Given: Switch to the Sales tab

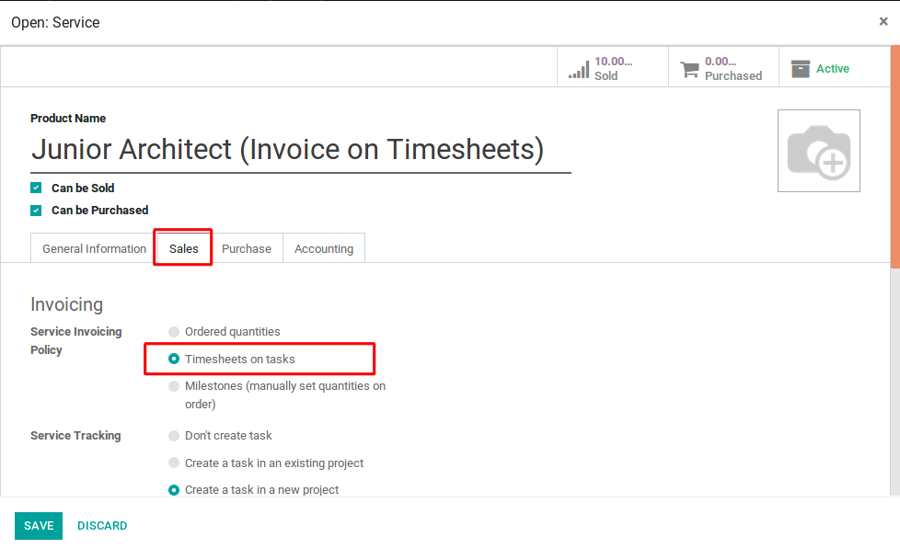Looking at the screenshot, I should (184, 248).
